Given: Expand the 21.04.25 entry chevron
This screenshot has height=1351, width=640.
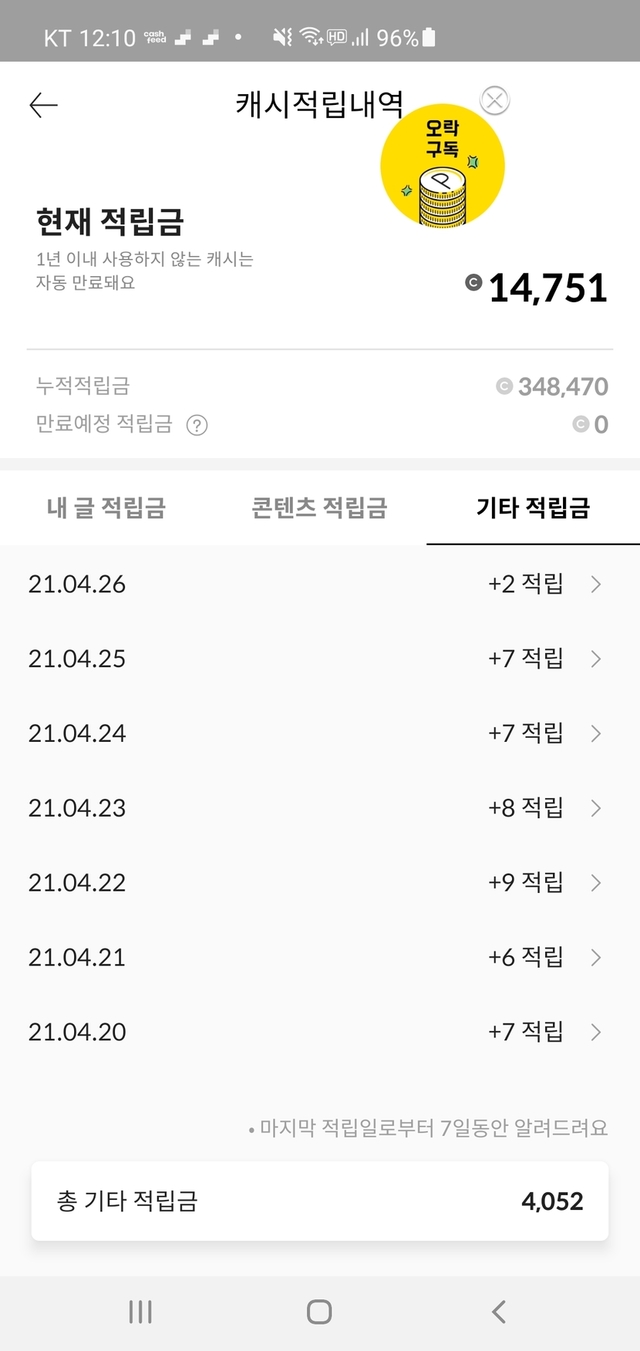Looking at the screenshot, I should [x=596, y=659].
